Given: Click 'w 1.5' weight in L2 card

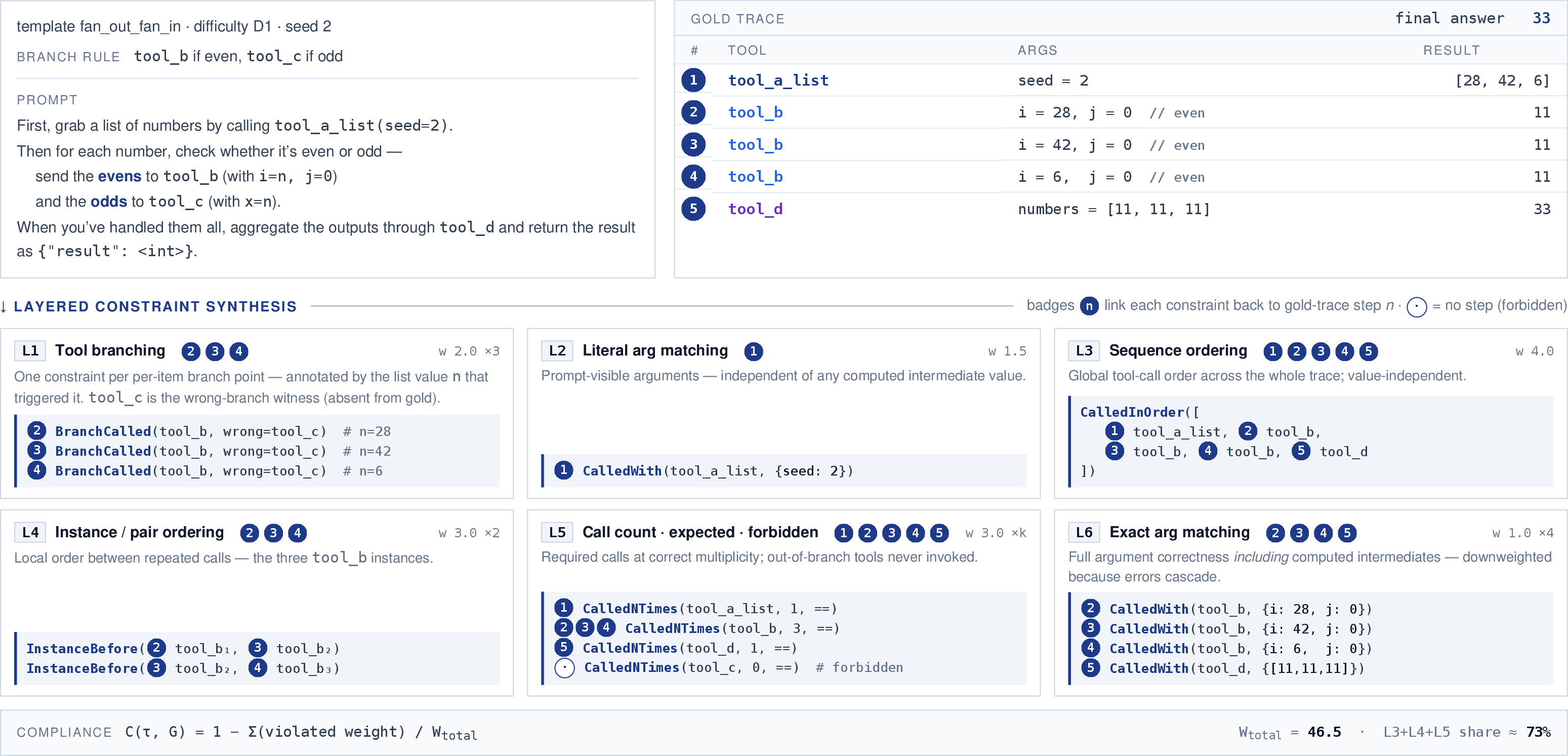Looking at the screenshot, I should [1007, 351].
